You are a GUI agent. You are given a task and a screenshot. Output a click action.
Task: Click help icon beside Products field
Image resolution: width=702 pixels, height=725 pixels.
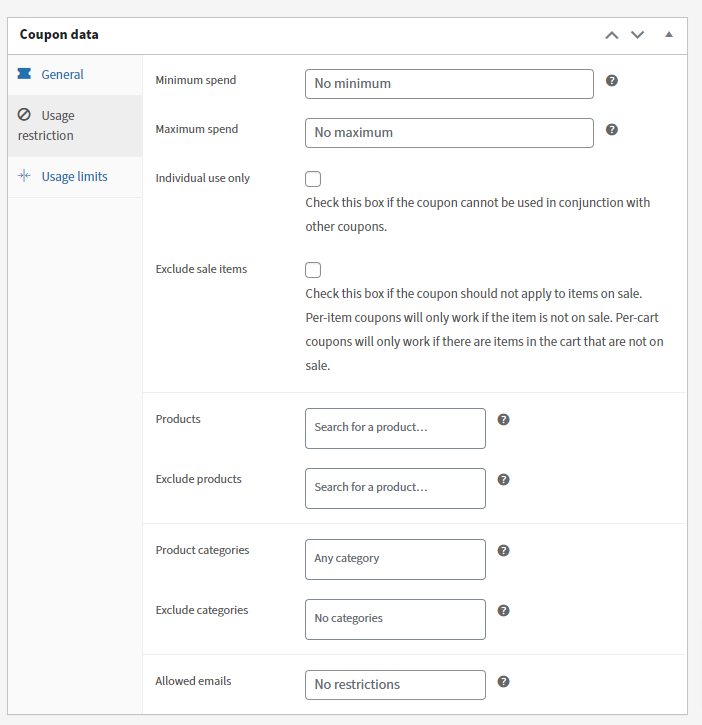504,419
